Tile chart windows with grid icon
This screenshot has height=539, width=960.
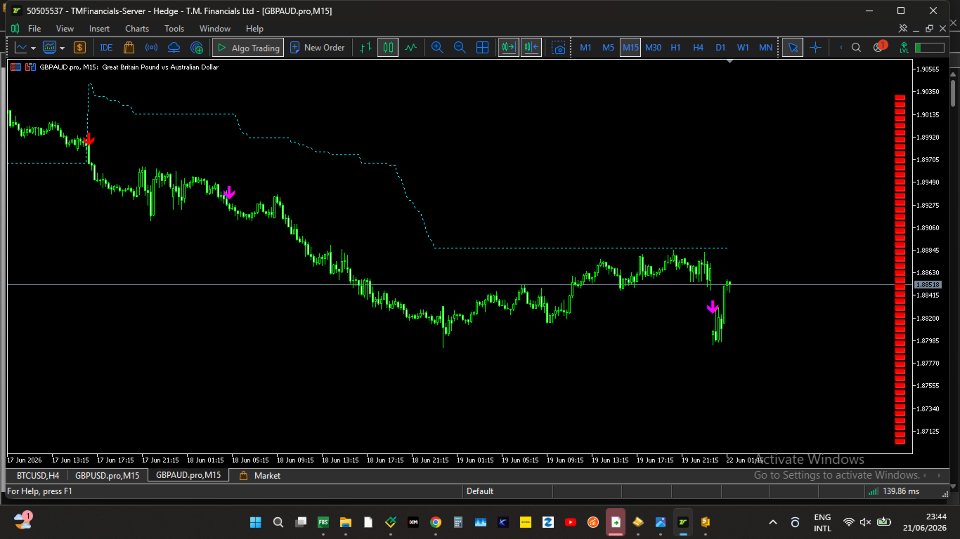(482, 47)
